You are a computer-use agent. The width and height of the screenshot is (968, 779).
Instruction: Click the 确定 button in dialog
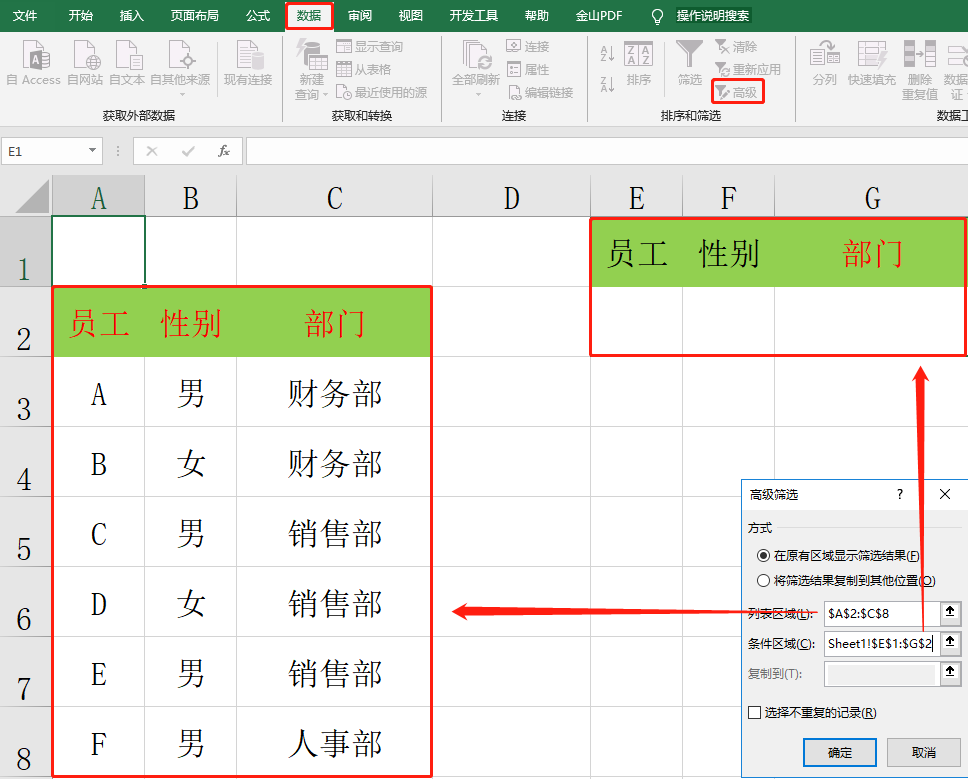coord(840,752)
